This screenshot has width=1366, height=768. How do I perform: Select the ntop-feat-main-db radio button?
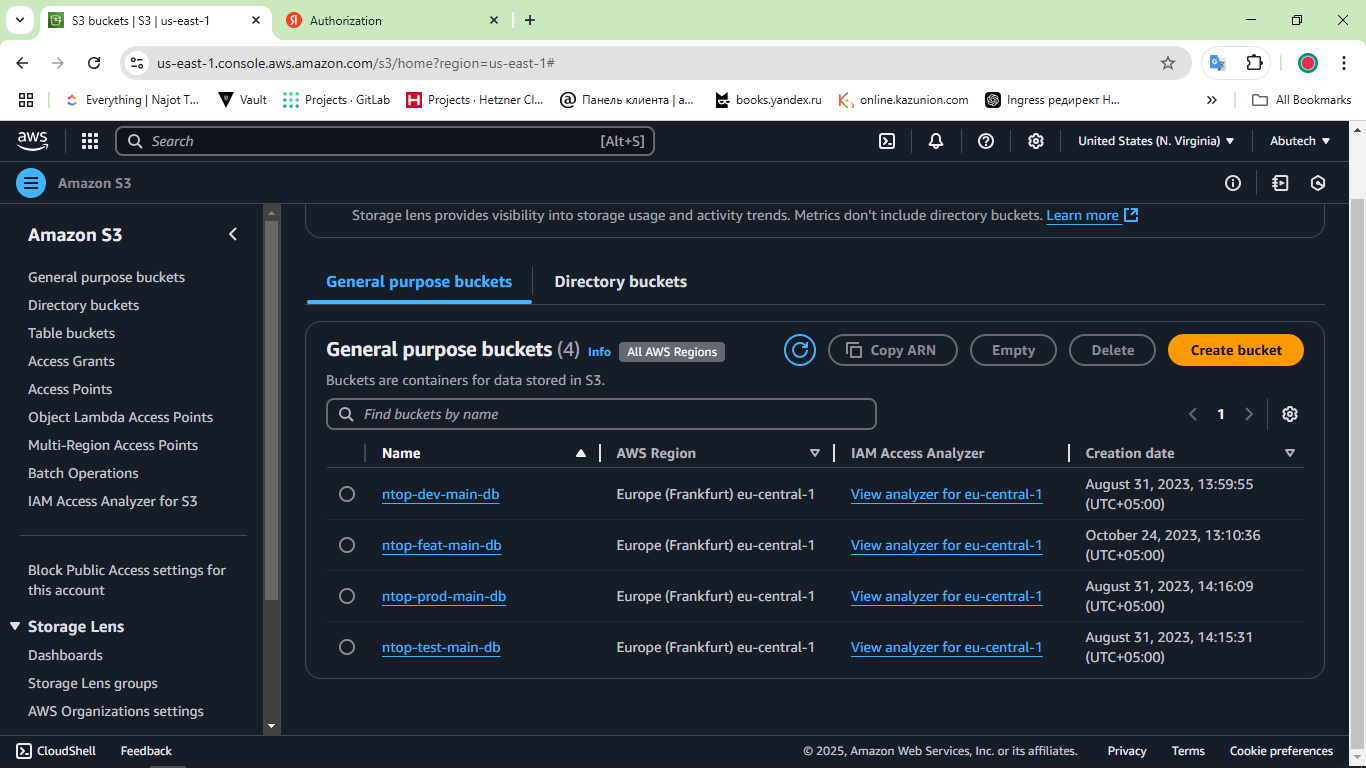click(347, 545)
